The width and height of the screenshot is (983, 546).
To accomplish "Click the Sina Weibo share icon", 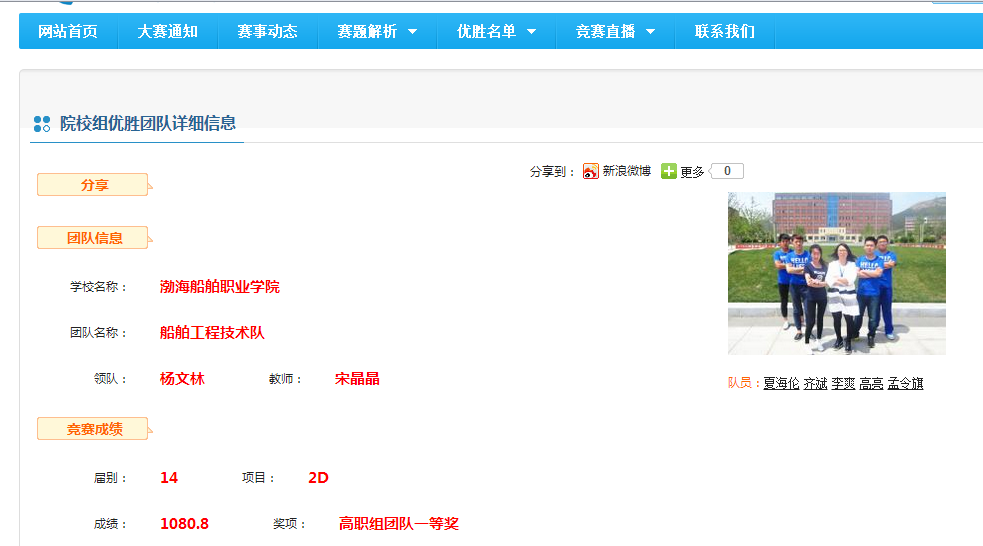I will (591, 172).
